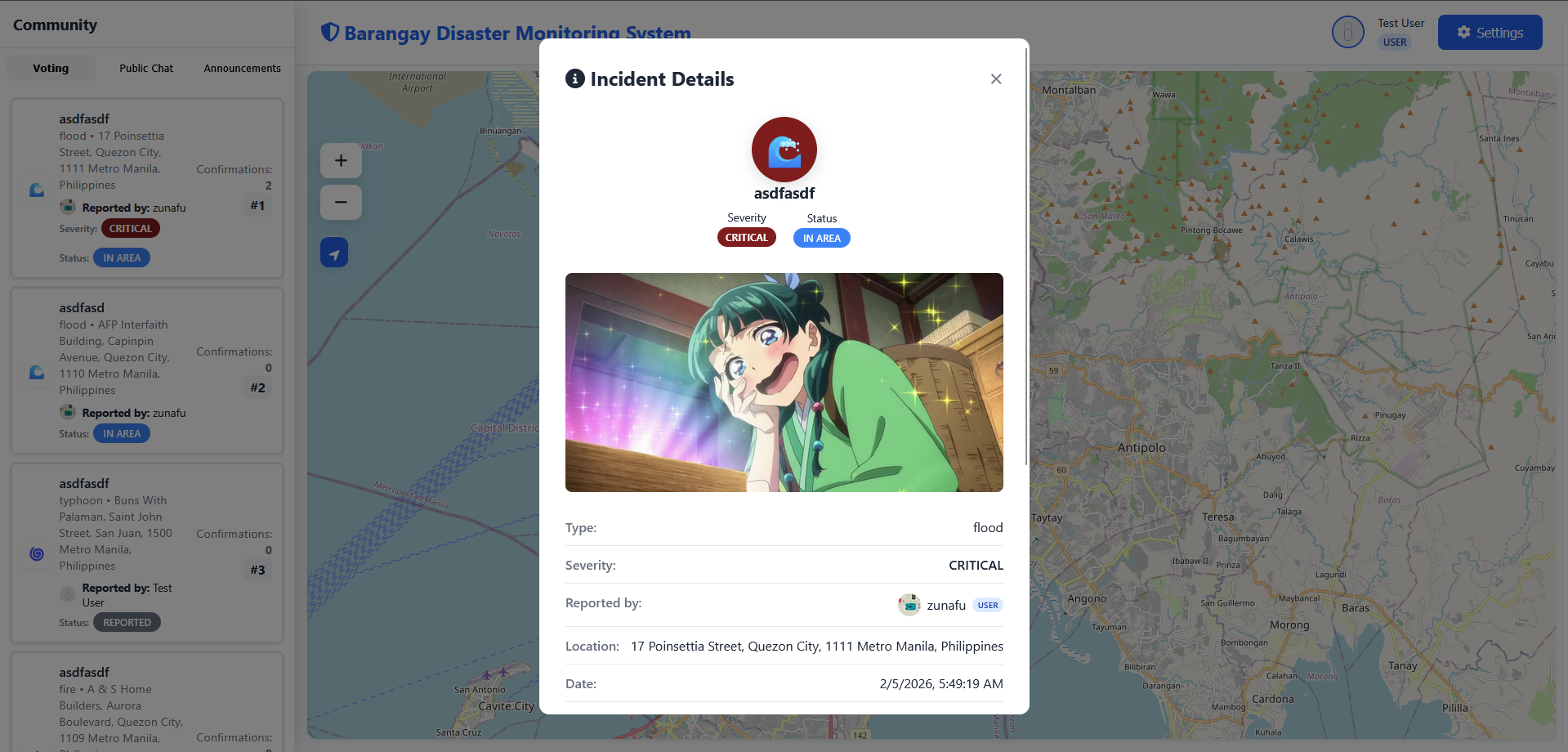
Task: Click the date value 2/5/2026, 5:49:19 AM
Action: point(941,683)
